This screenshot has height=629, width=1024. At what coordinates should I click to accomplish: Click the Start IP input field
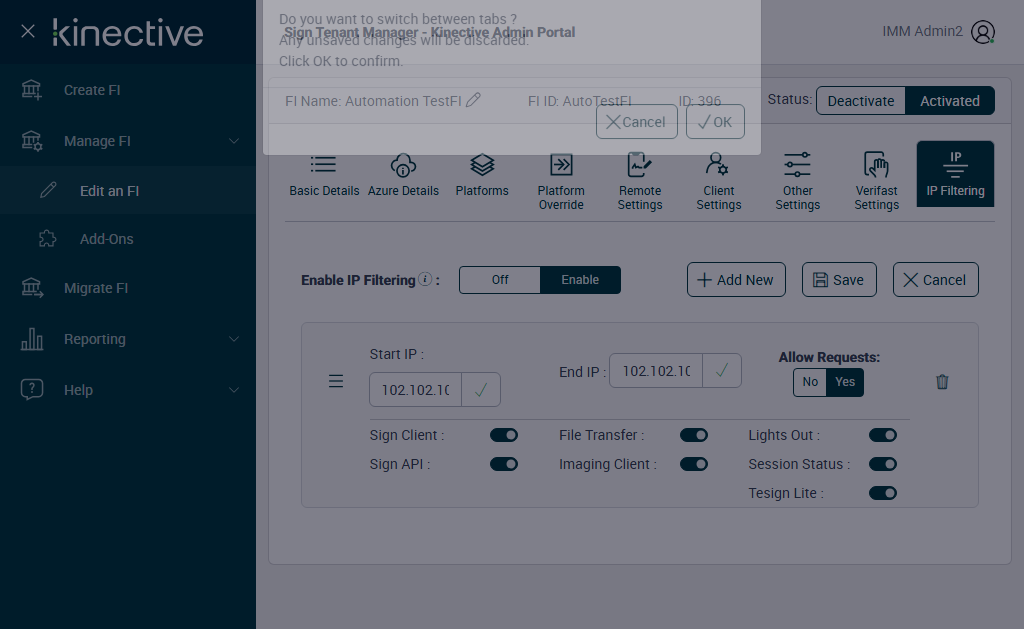pos(415,390)
